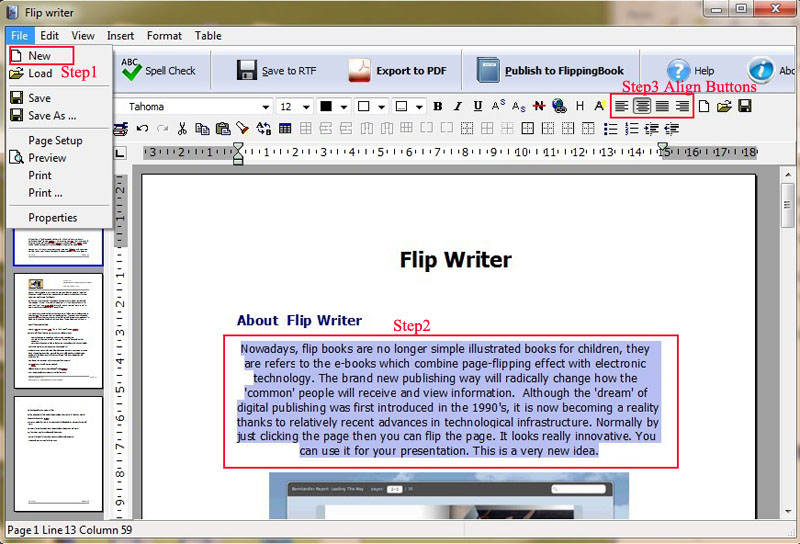Click the bulleted list icon
The width and height of the screenshot is (800, 544).
point(611,129)
